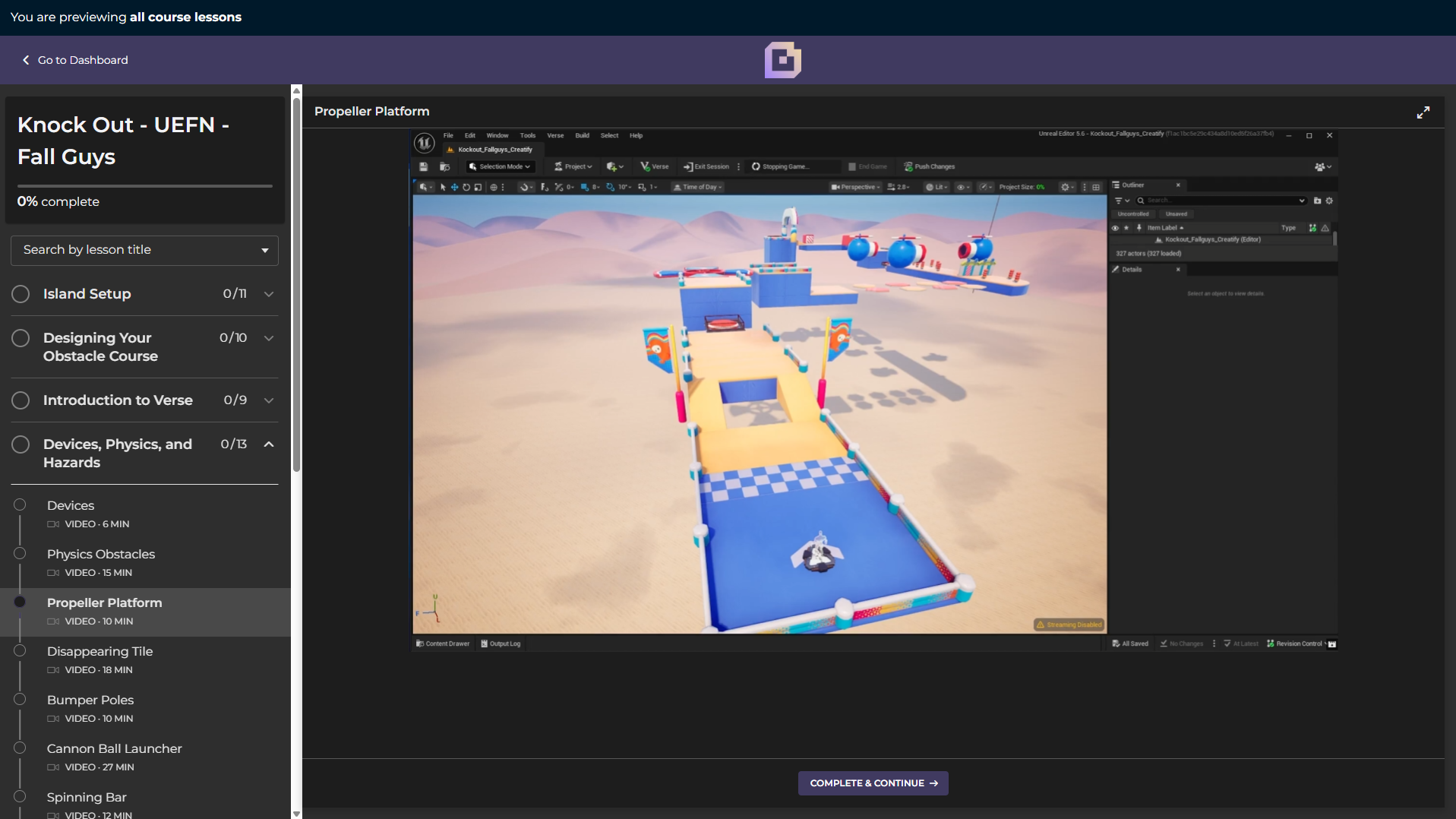Mark Introduction to Verse section circle
Image resolution: width=1456 pixels, height=819 pixels.
coord(21,400)
